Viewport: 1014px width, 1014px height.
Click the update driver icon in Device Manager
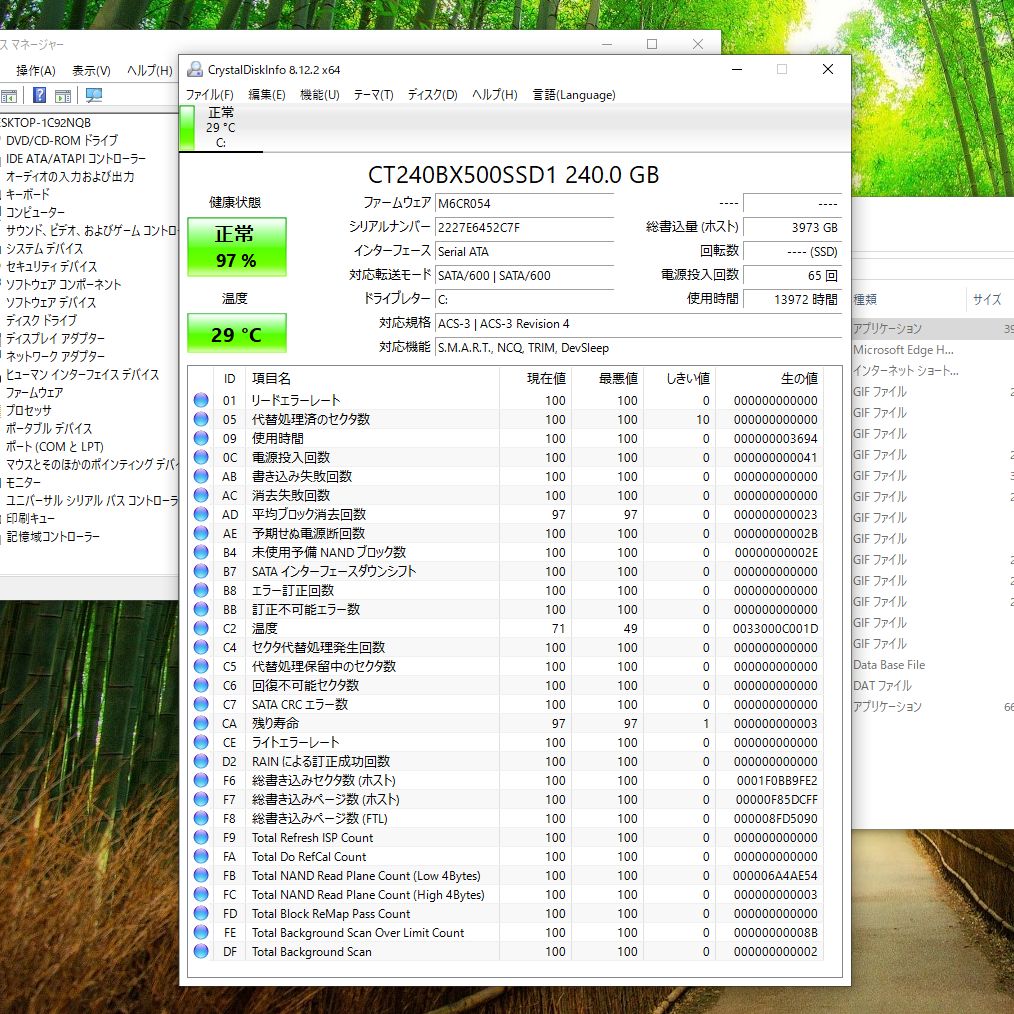62,94
